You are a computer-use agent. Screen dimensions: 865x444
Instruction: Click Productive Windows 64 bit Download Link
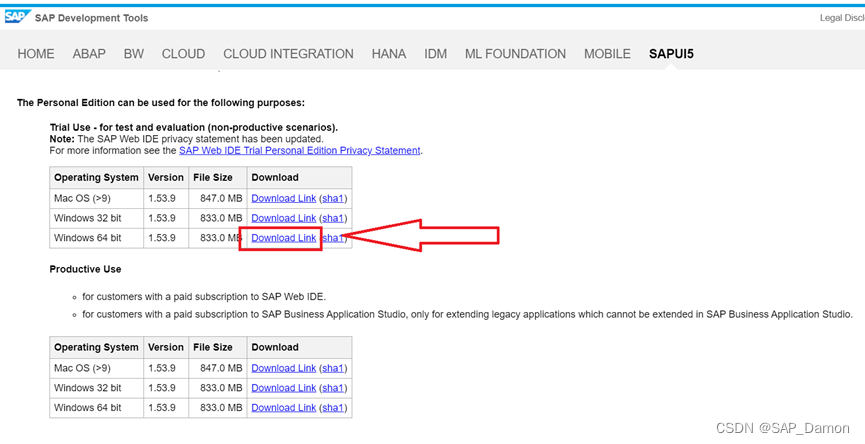[x=284, y=408]
